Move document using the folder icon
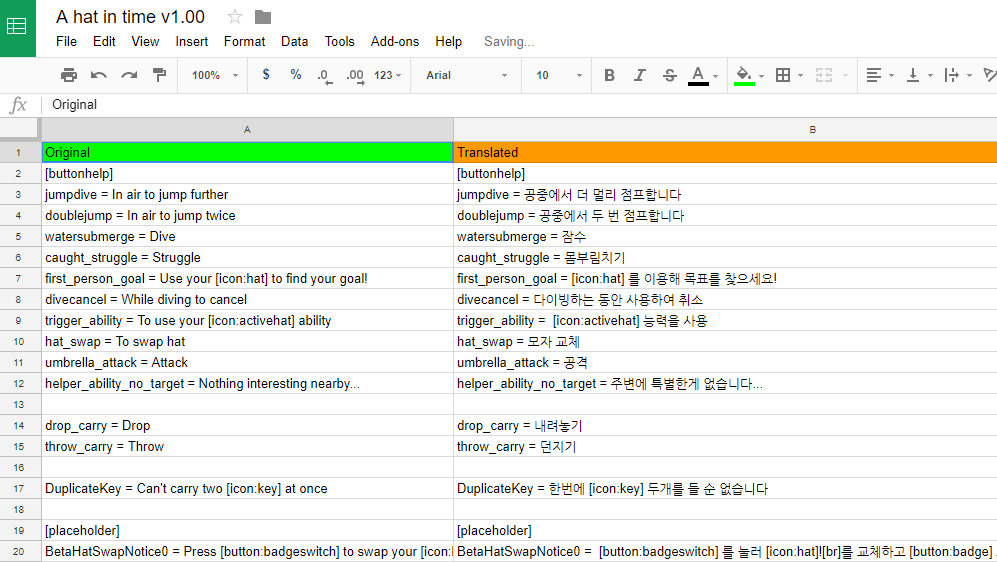Viewport: 997px width, 562px height. click(x=263, y=17)
